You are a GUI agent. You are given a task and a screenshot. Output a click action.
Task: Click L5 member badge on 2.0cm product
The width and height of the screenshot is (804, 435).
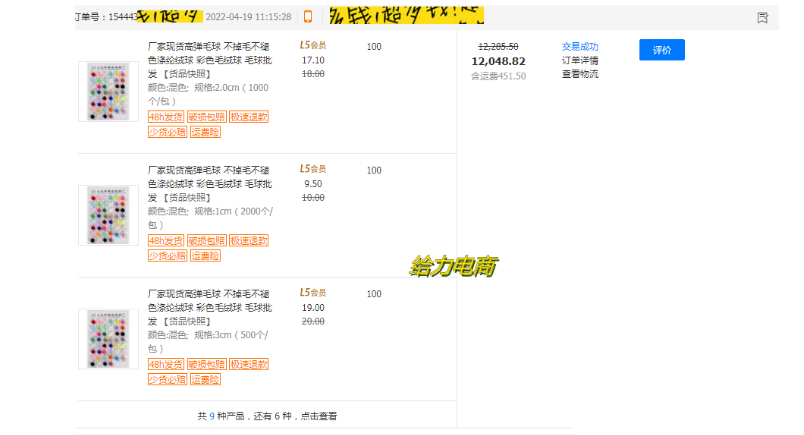pyautogui.click(x=313, y=45)
